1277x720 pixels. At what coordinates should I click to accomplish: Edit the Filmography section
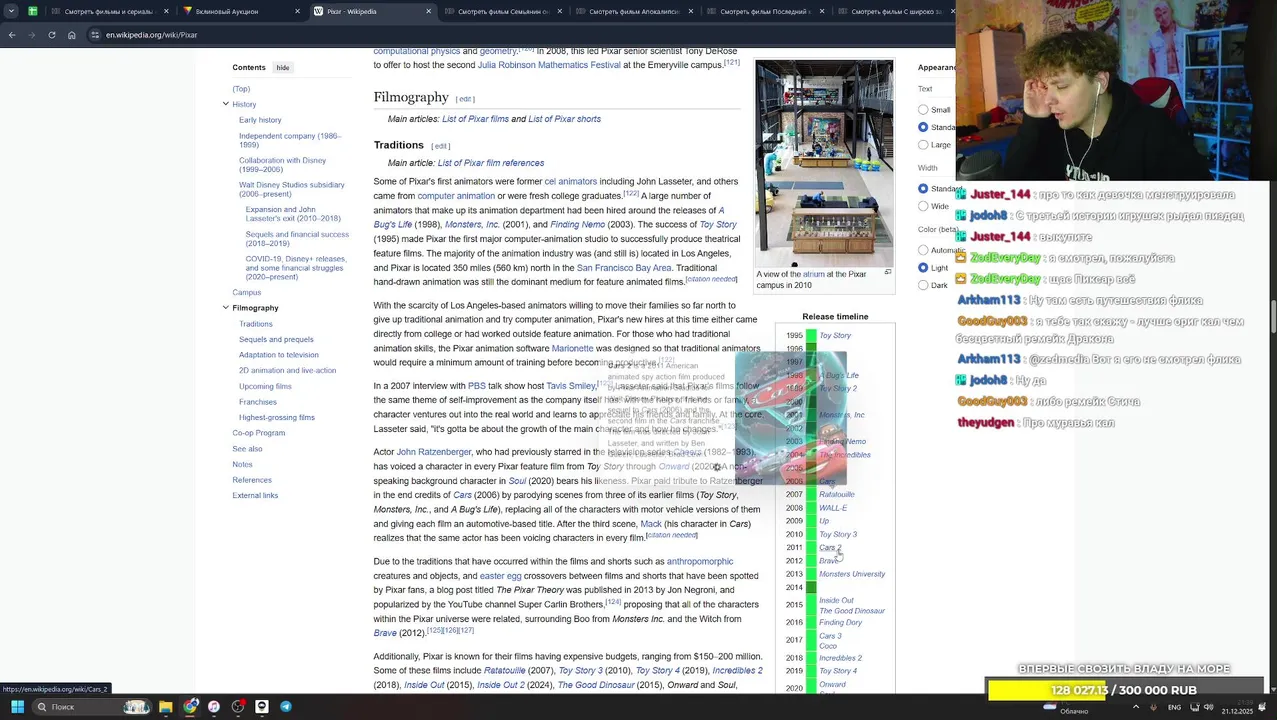coord(465,99)
